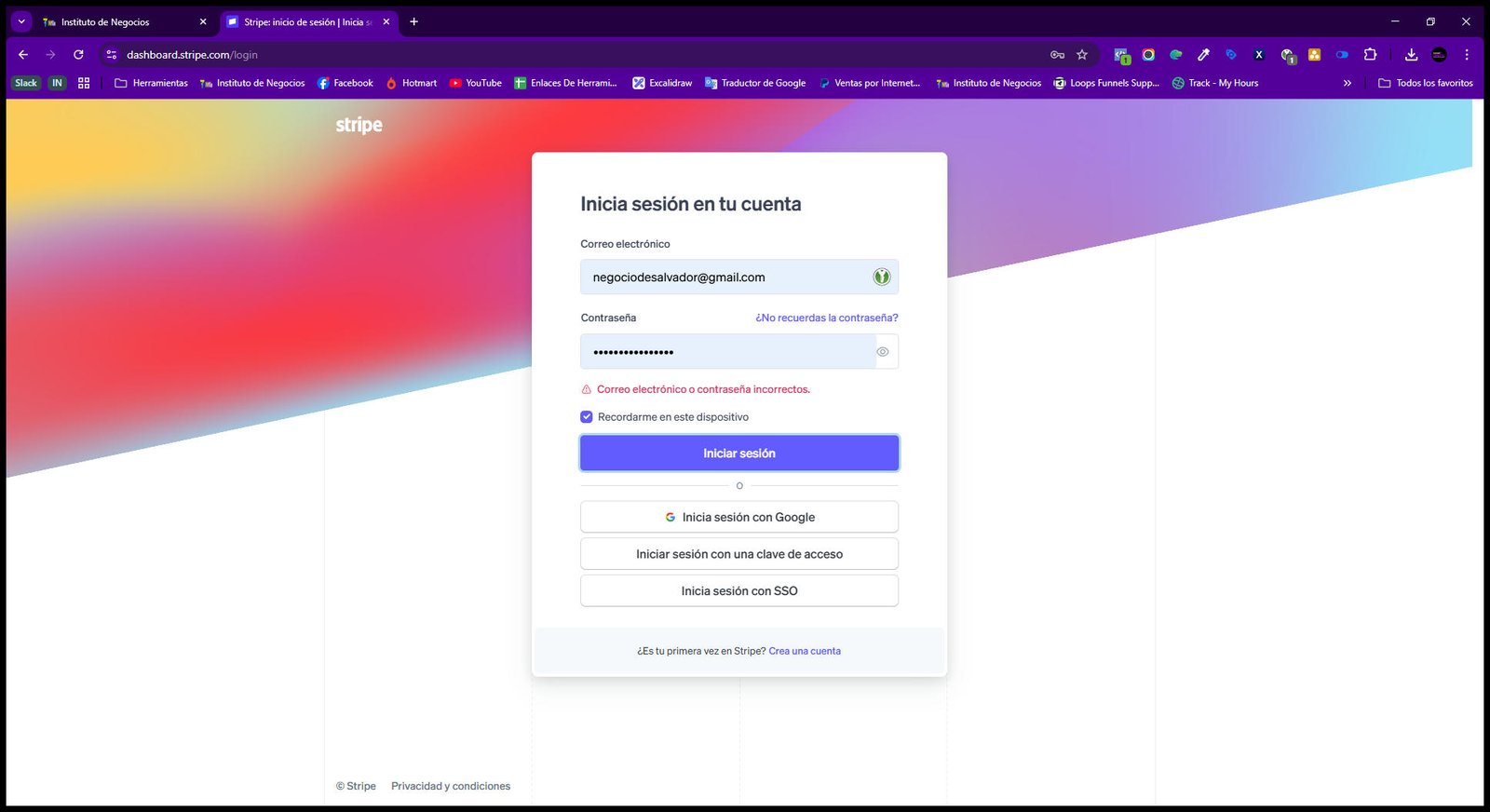Open the color picker eyedropper extension
1490x812 pixels.
[x=1203, y=55]
